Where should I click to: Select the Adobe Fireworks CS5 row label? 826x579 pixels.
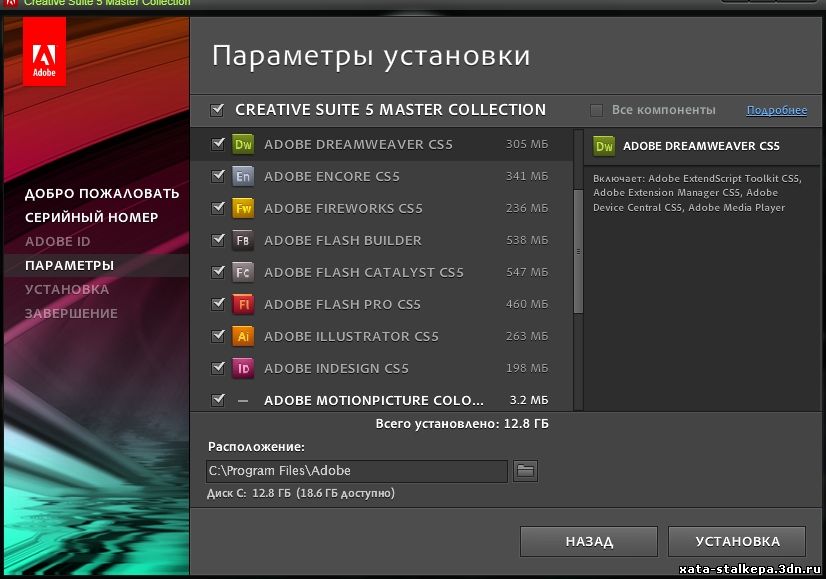343,208
